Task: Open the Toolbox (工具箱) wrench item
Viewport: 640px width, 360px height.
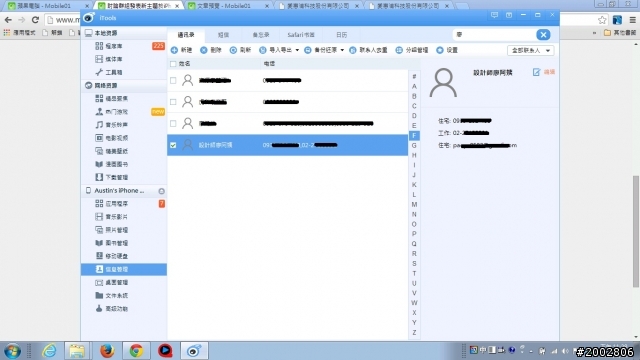Action: point(124,72)
